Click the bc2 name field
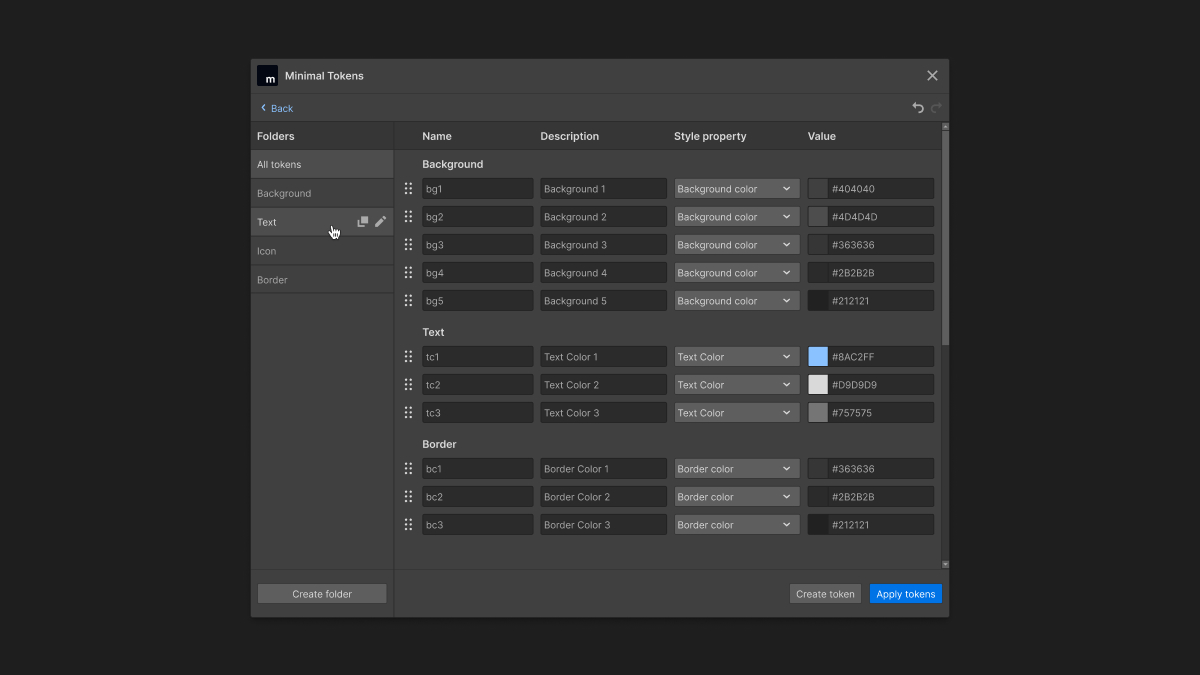Image resolution: width=1200 pixels, height=675 pixels. (478, 497)
